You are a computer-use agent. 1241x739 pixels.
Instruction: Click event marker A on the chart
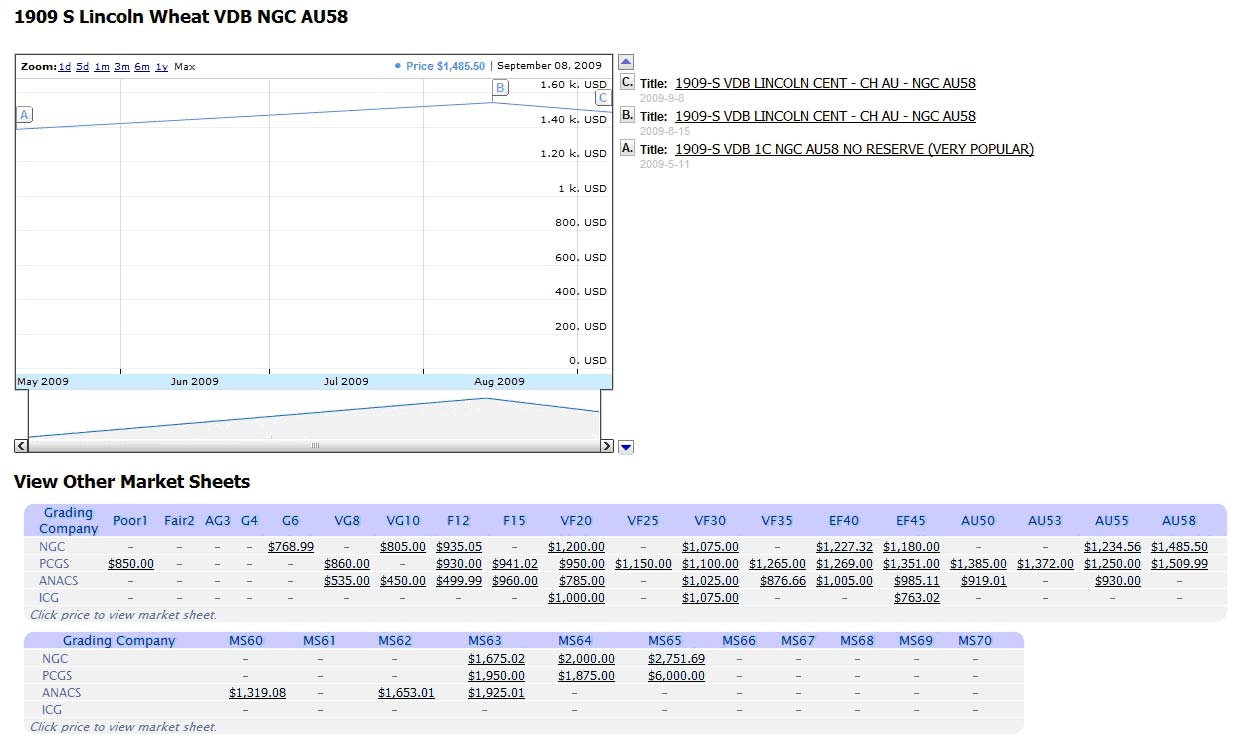(x=23, y=114)
